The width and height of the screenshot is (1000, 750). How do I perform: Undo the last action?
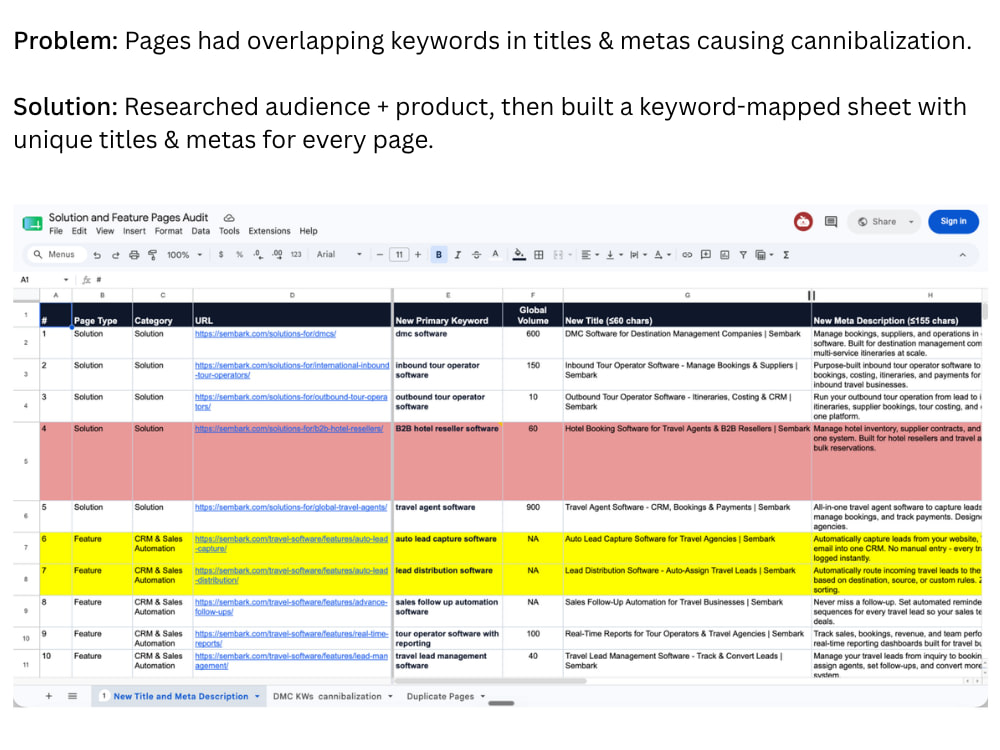(97, 254)
